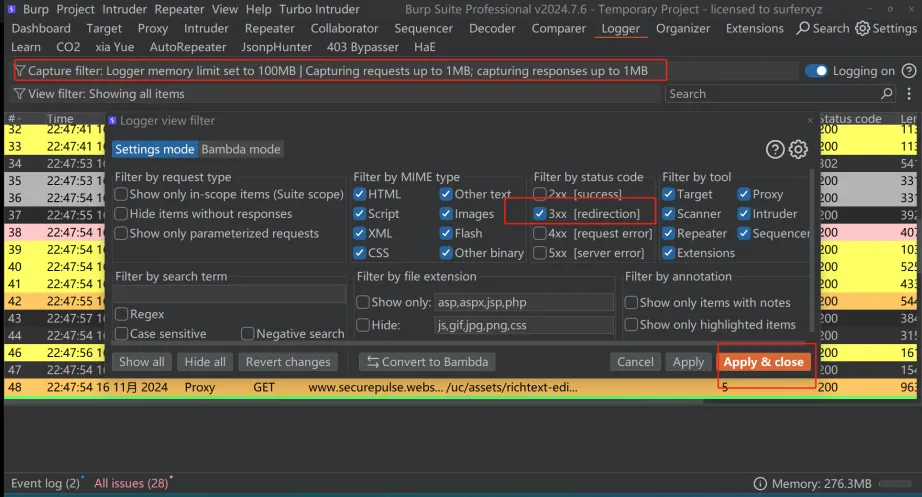Click the Burp Suite logo icon
922x497 pixels.
(11, 9)
